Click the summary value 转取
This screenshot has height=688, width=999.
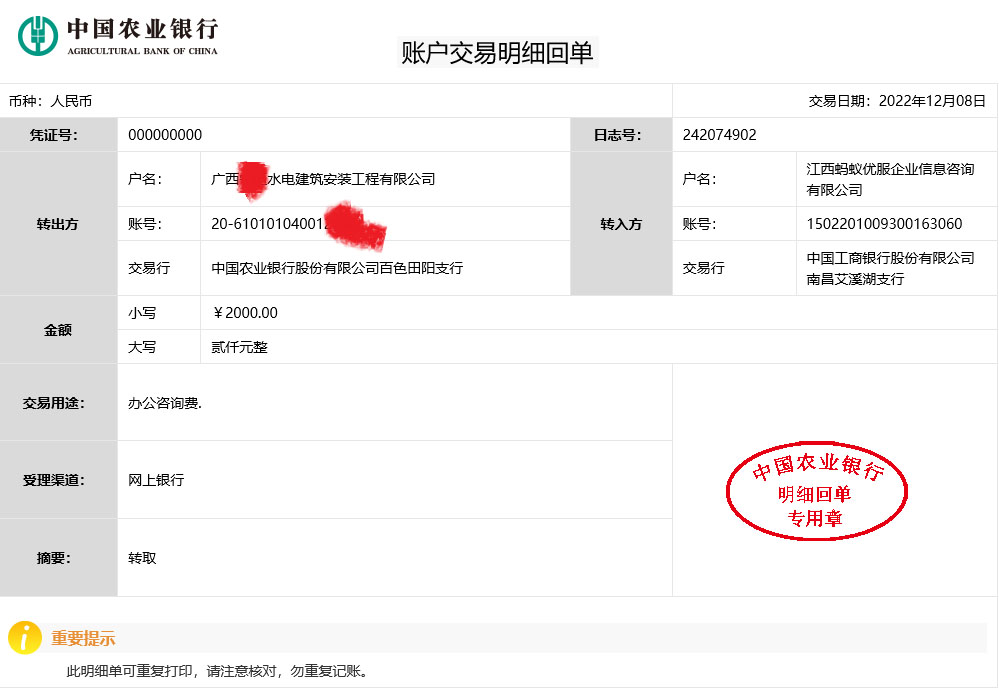pyautogui.click(x=142, y=558)
